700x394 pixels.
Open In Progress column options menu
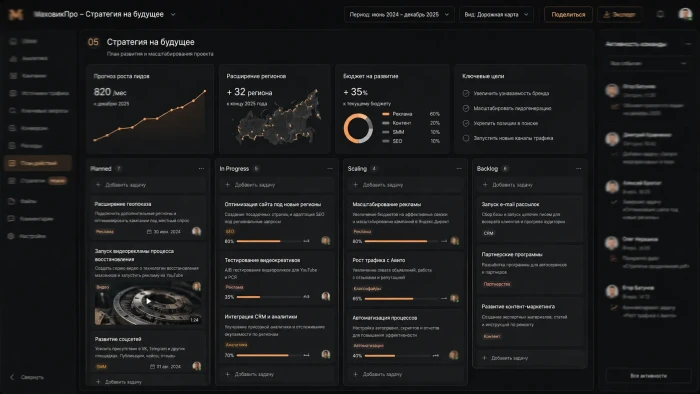coord(330,169)
